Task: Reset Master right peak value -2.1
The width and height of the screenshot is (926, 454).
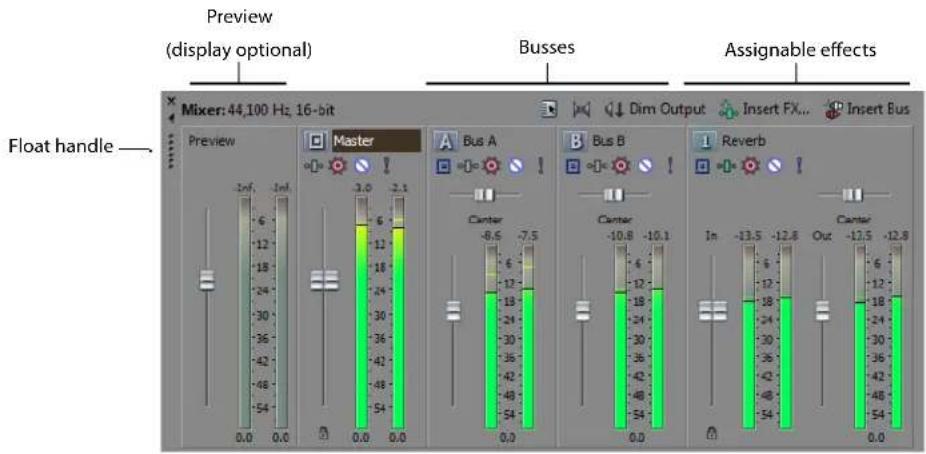Action: click(x=398, y=188)
